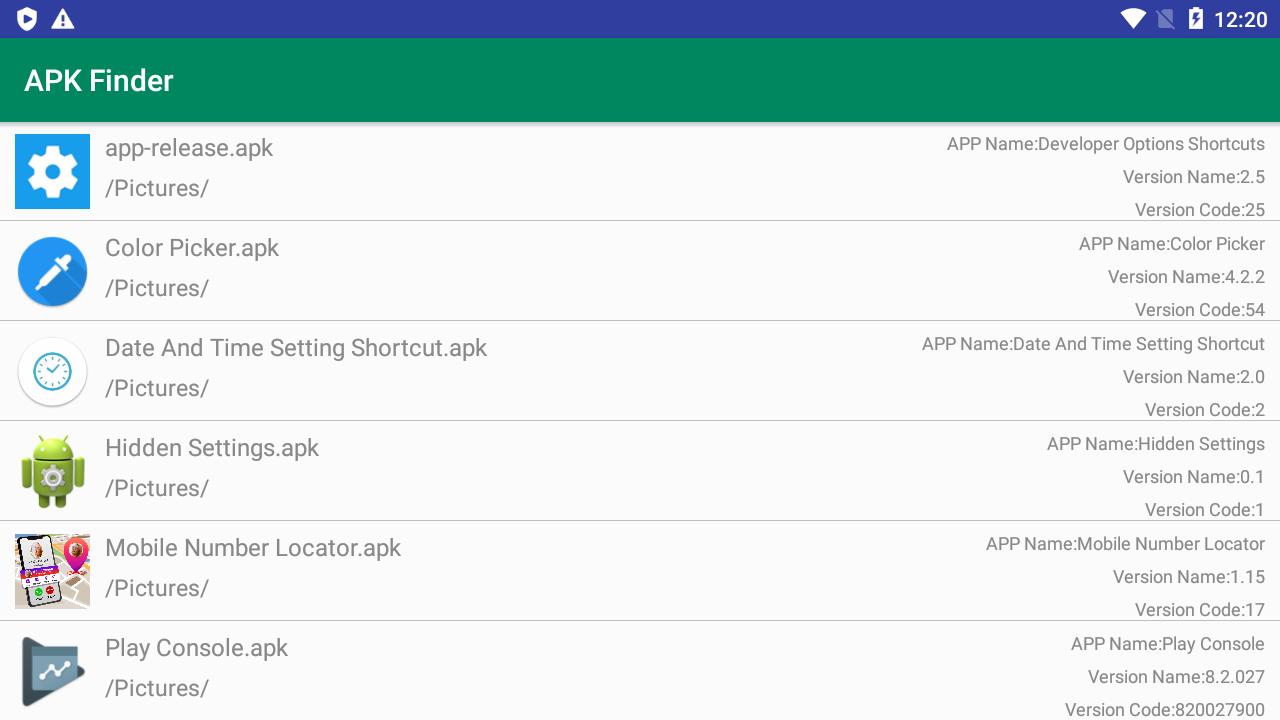This screenshot has width=1280, height=720.
Task: Tap Version Name:2.0 text
Action: point(1194,377)
